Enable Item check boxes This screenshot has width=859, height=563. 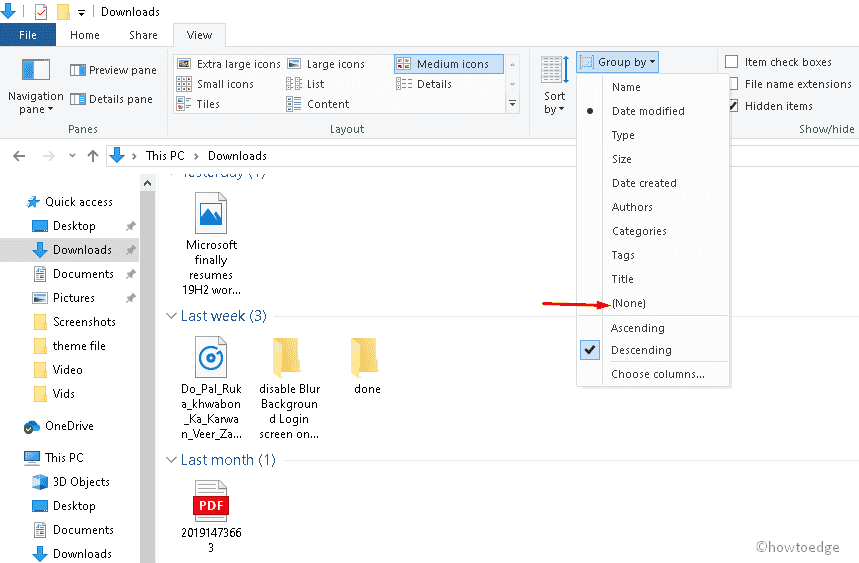pos(731,62)
